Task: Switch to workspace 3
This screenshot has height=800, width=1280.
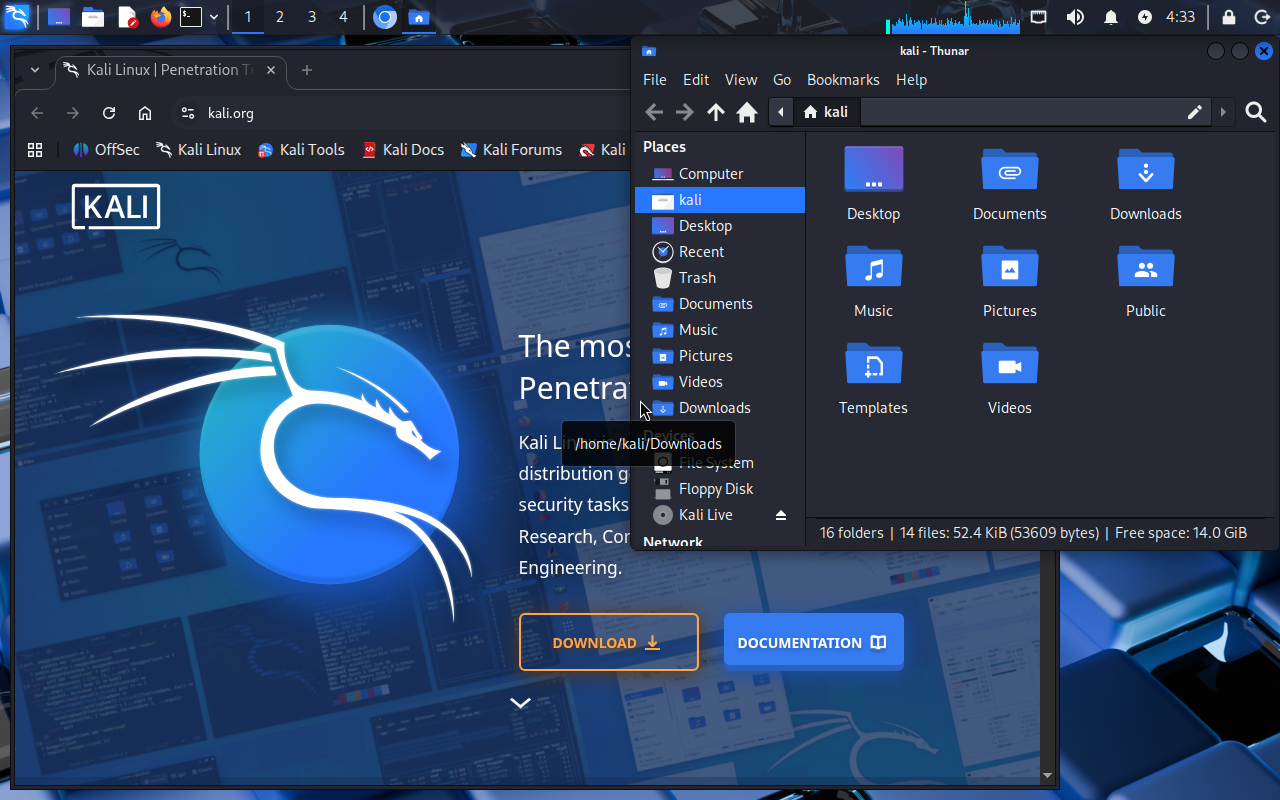Action: (312, 17)
